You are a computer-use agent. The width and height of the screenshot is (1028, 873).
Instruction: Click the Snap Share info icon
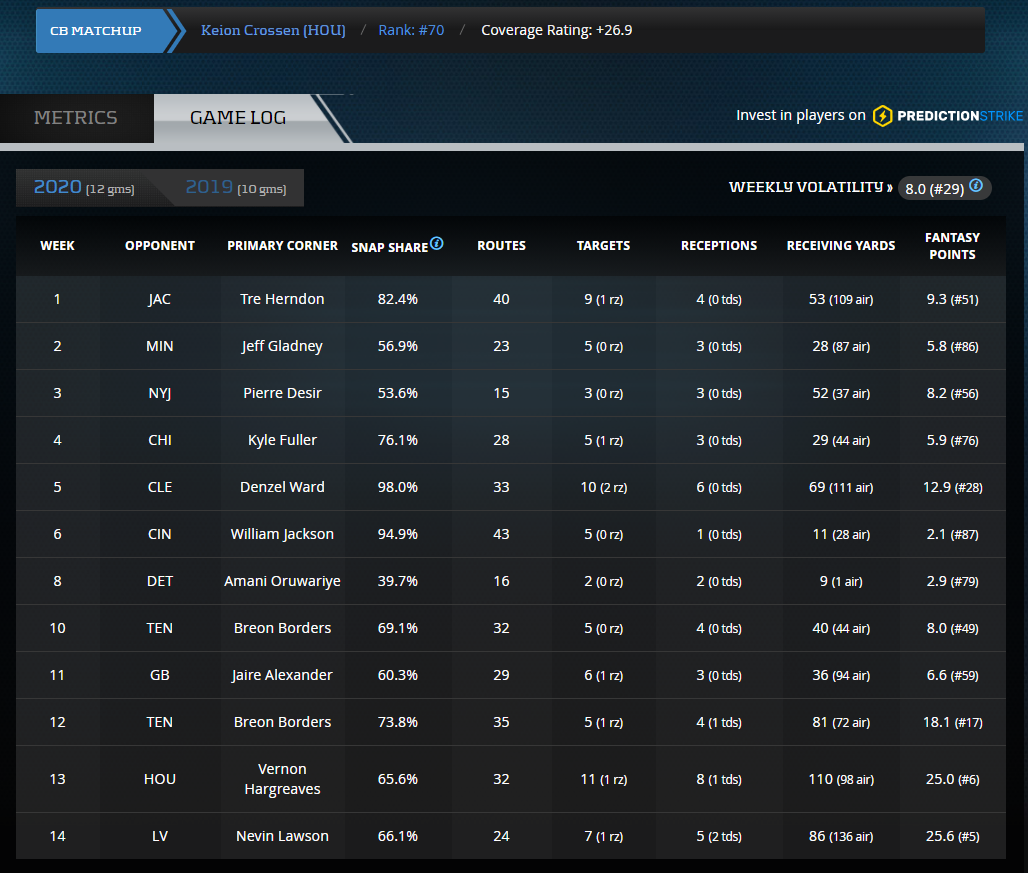tap(437, 244)
